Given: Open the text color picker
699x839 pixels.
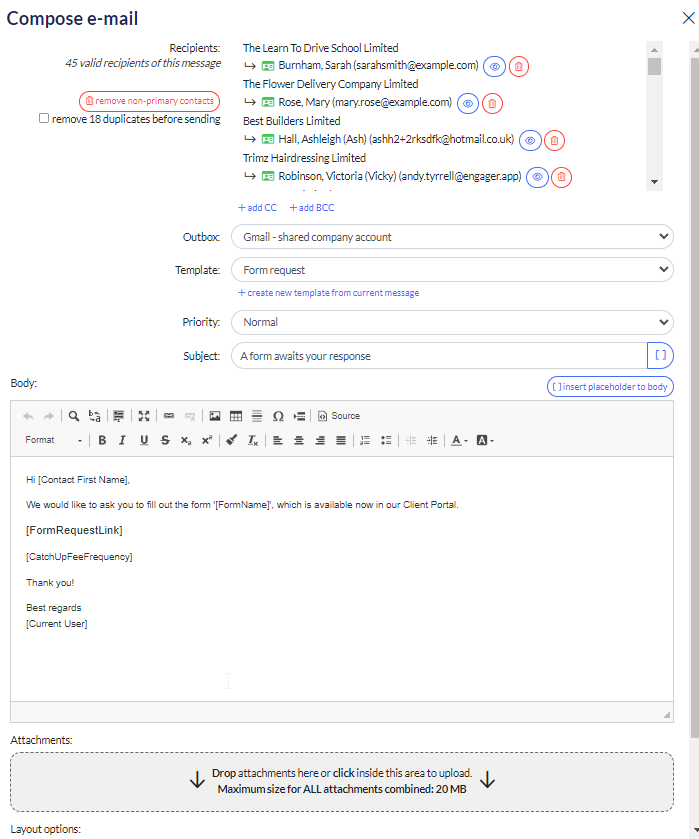Looking at the screenshot, I should [x=458, y=440].
